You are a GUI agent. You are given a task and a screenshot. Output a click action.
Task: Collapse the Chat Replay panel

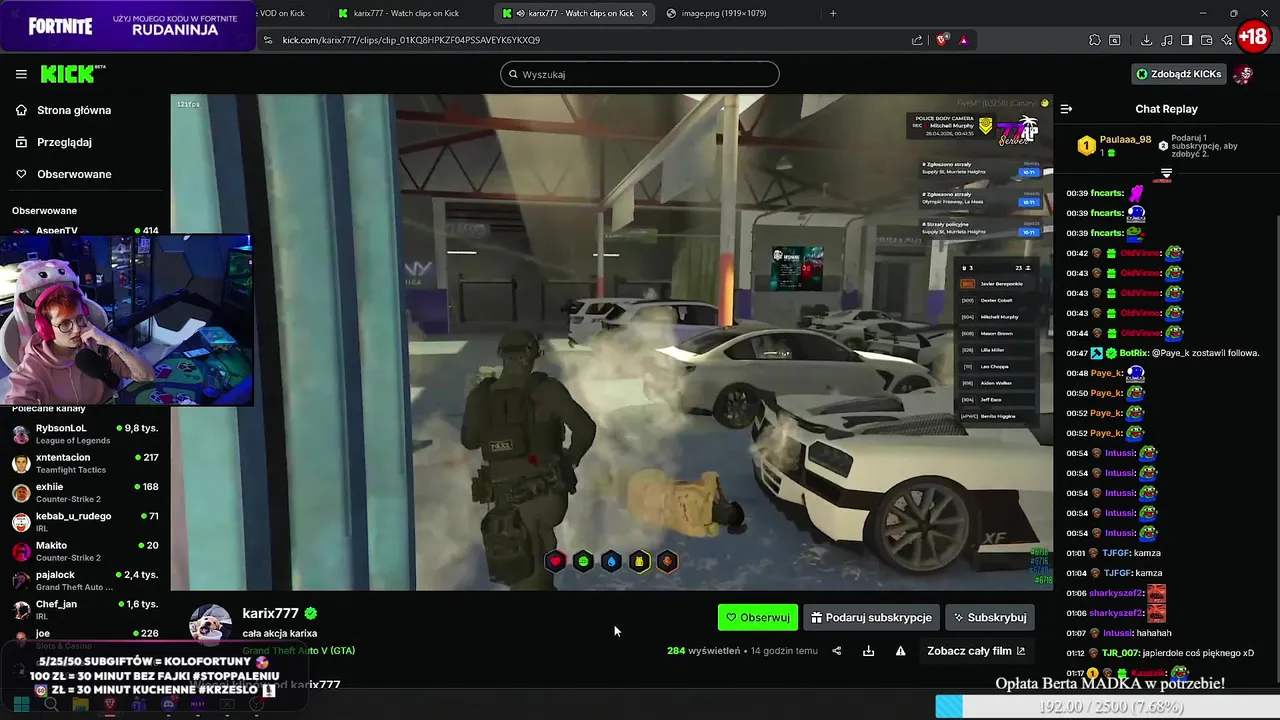pyautogui.click(x=1066, y=109)
